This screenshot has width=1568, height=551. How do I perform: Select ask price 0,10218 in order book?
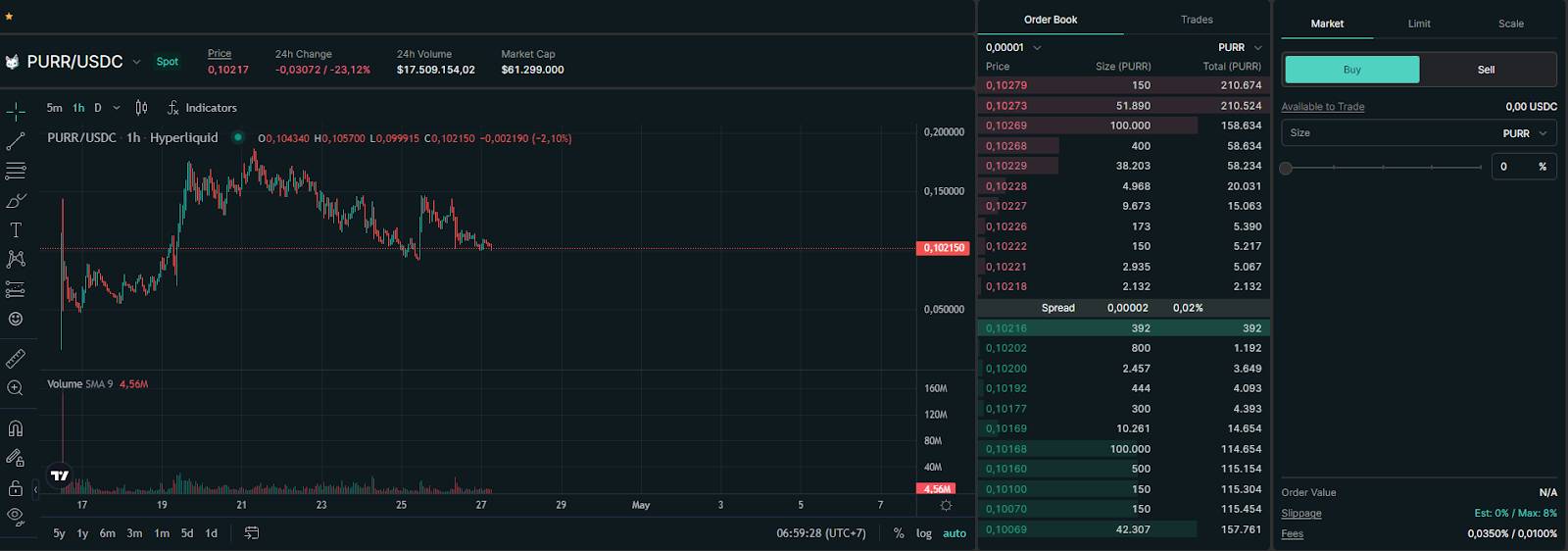tap(1006, 286)
